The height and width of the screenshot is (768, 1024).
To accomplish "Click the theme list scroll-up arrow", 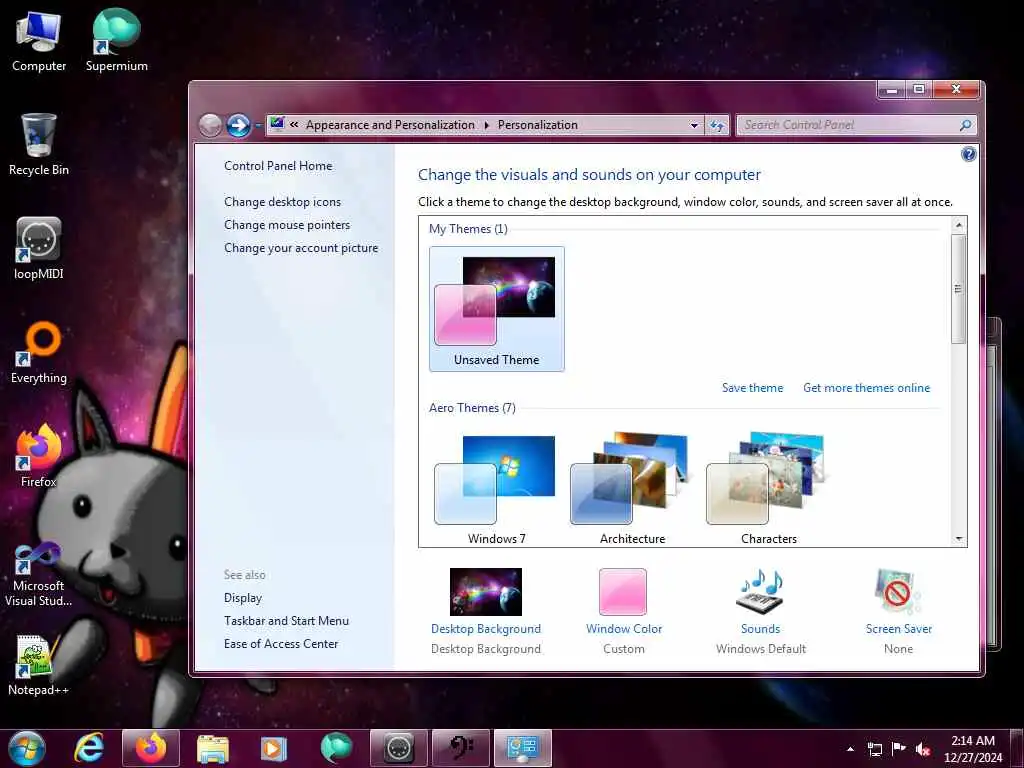I will (x=959, y=225).
